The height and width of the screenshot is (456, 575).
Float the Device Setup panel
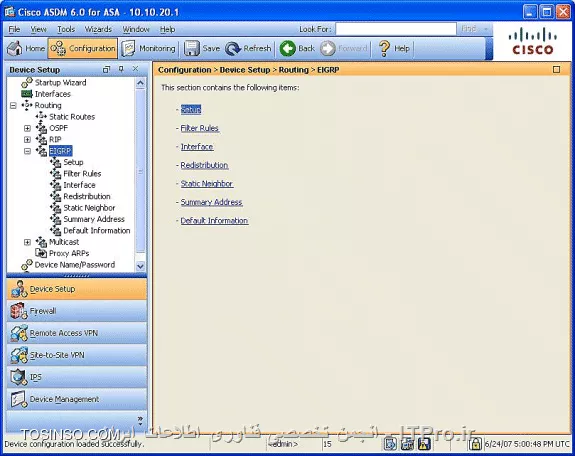tap(106, 69)
